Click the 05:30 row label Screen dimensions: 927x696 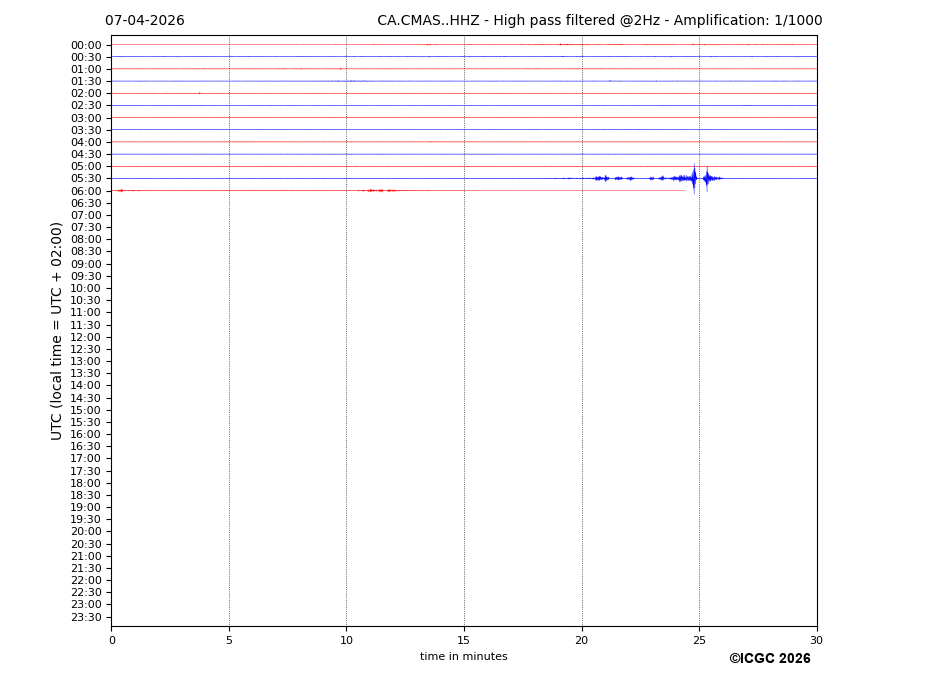86,179
